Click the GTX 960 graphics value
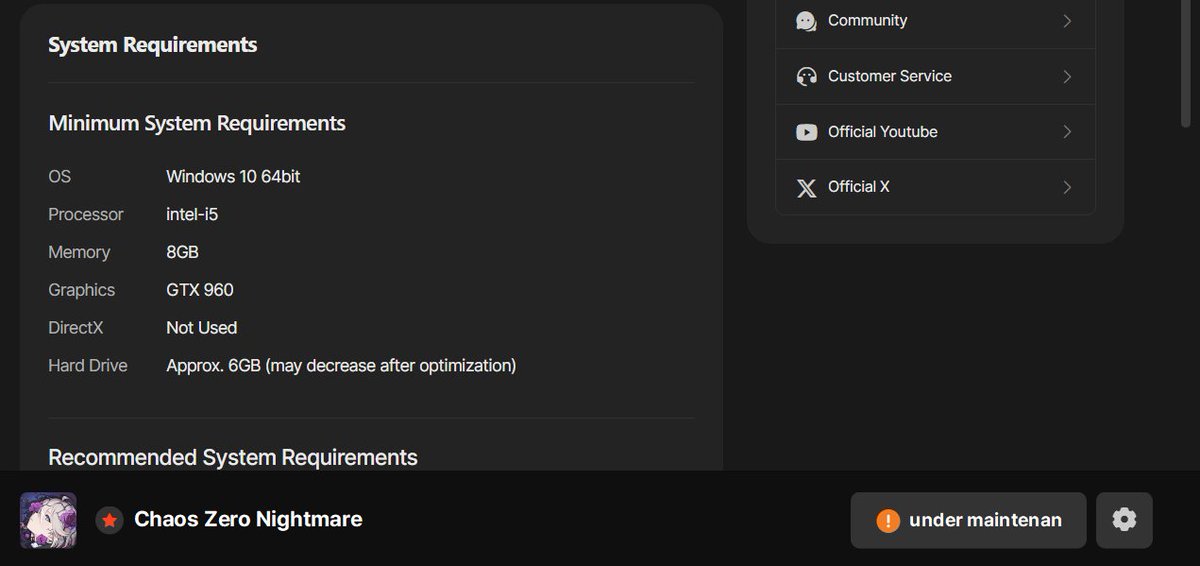Screen dimensions: 1200x566 pos(200,291)
